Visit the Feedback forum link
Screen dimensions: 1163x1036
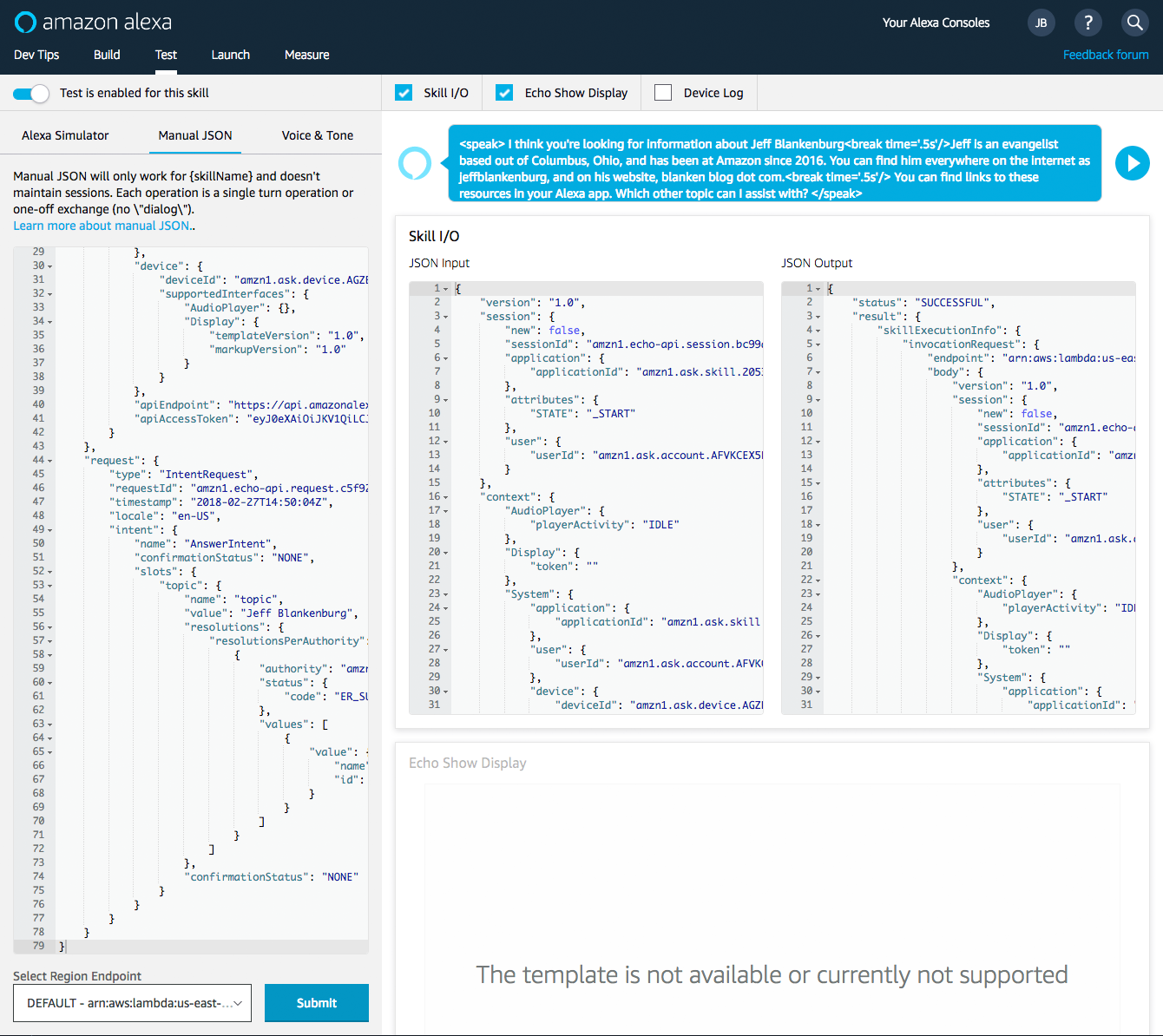pos(1105,55)
